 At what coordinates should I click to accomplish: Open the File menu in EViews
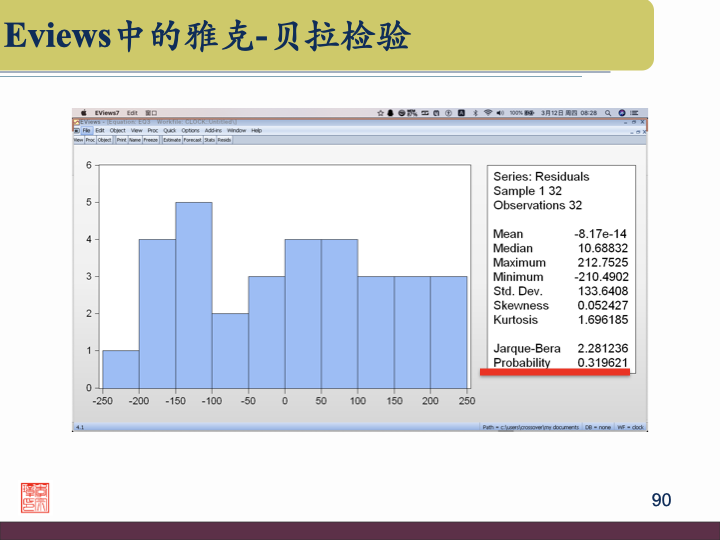(87, 131)
